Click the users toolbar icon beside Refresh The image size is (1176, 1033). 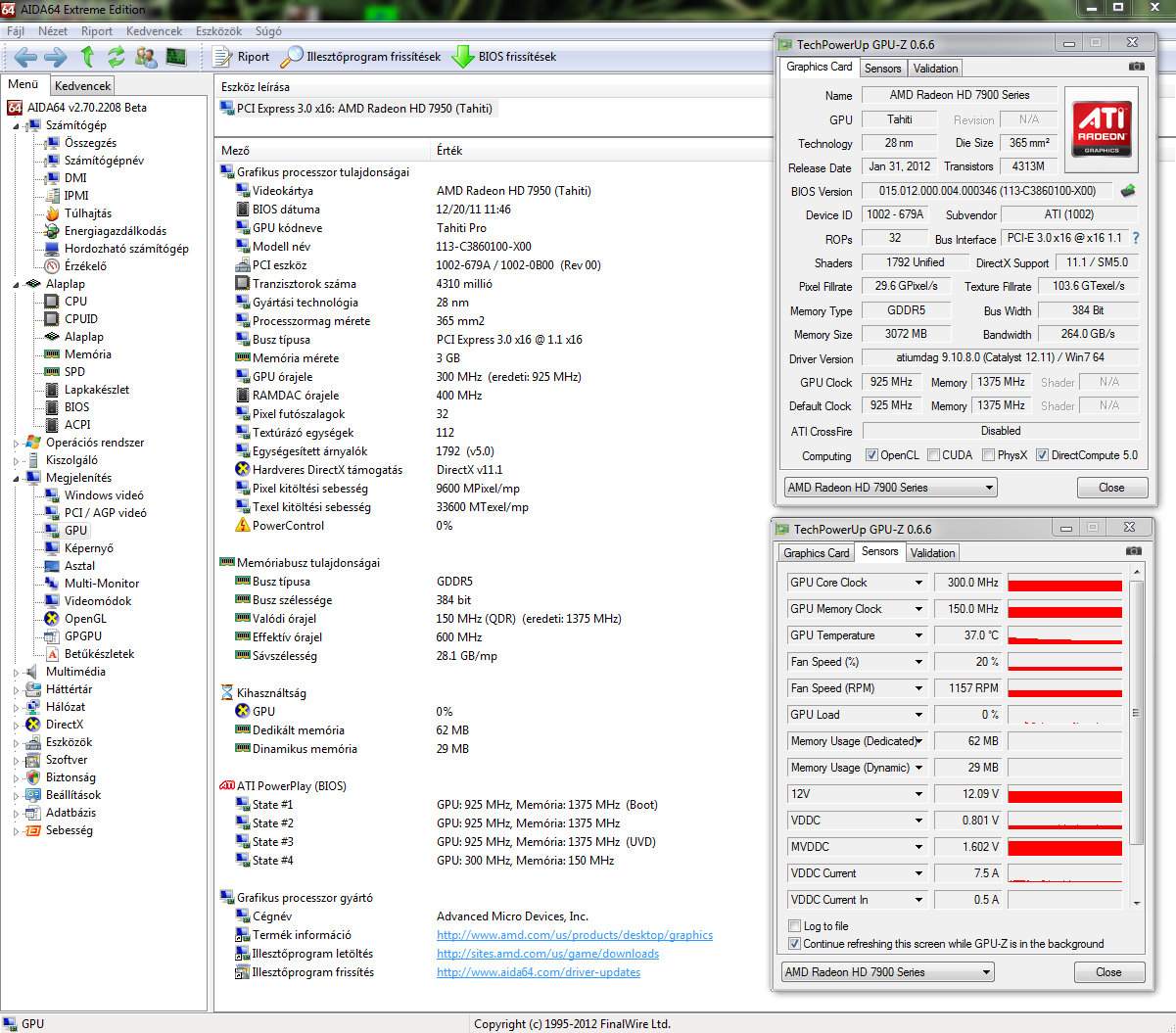(146, 56)
